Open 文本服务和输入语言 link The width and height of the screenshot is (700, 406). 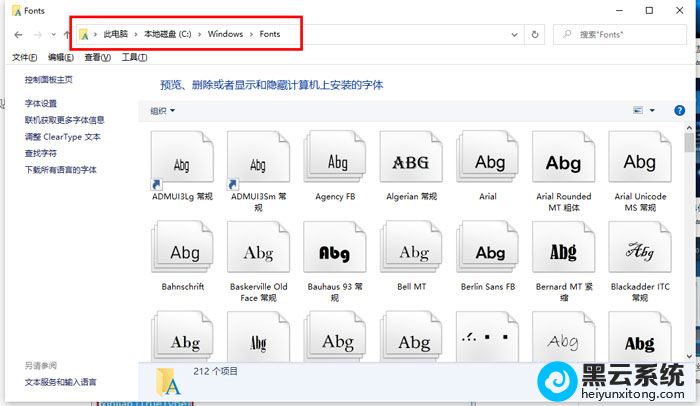pos(61,382)
